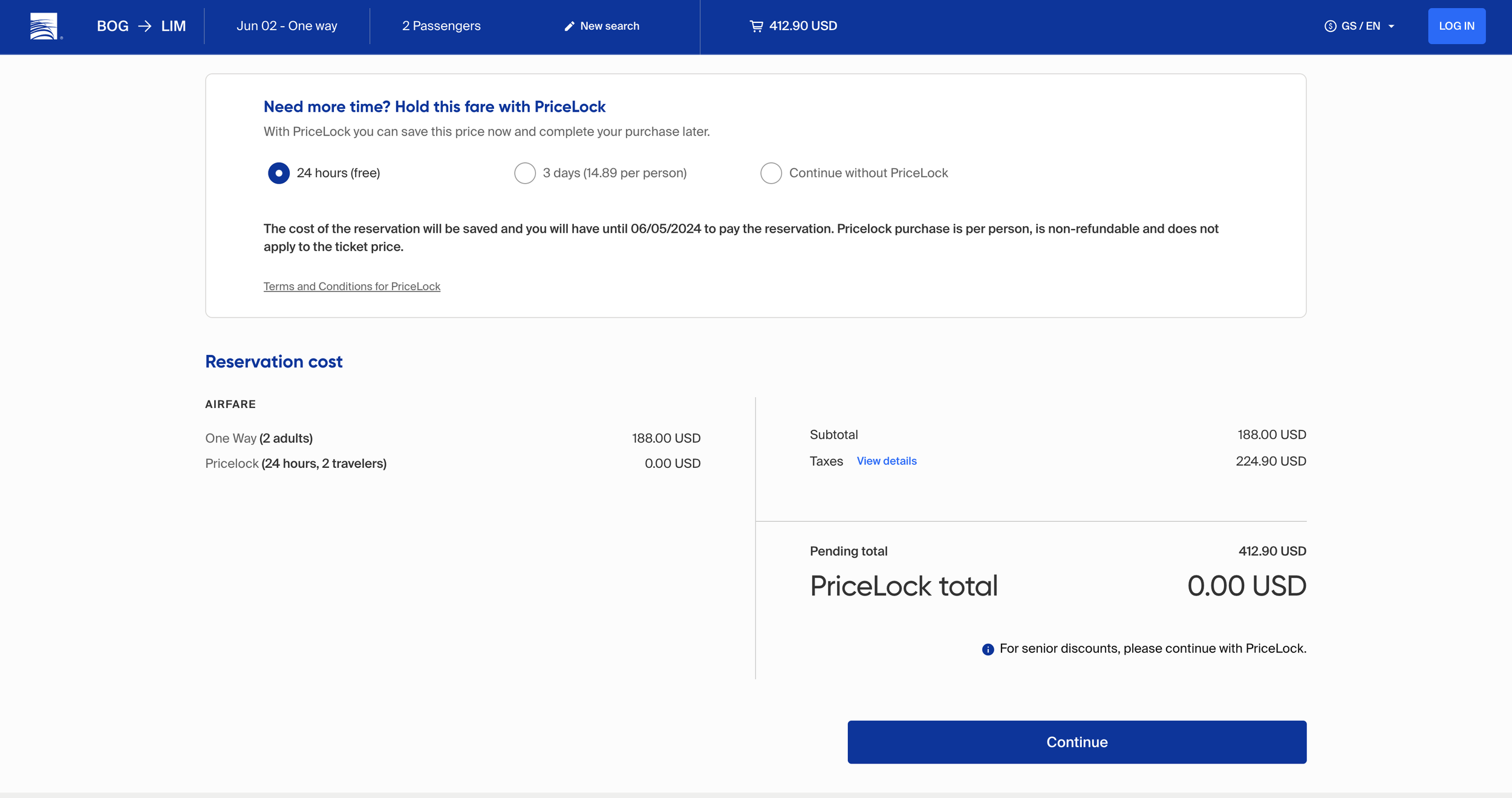Click the pencil edit icon

(x=569, y=26)
